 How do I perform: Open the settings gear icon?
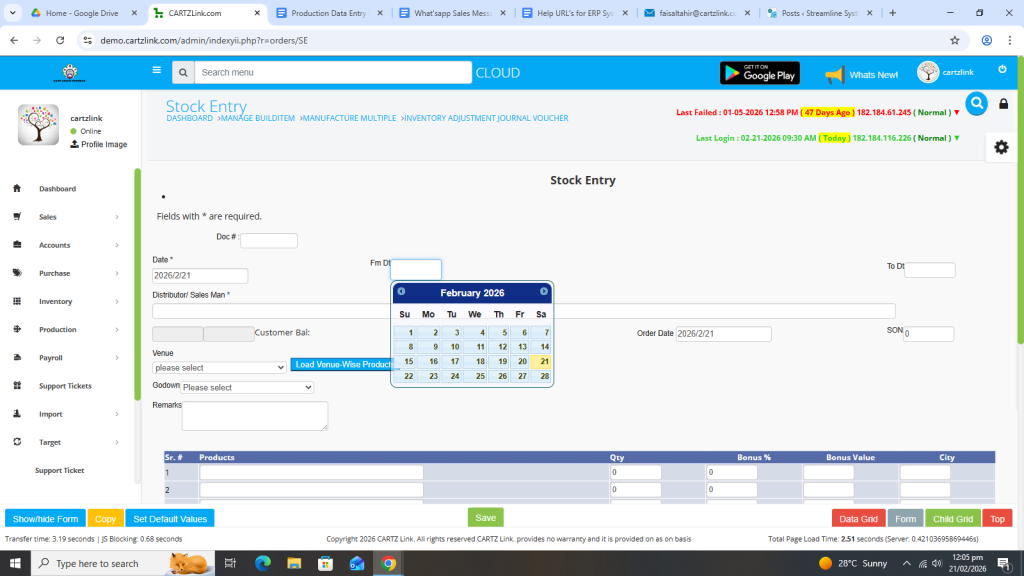click(1001, 147)
